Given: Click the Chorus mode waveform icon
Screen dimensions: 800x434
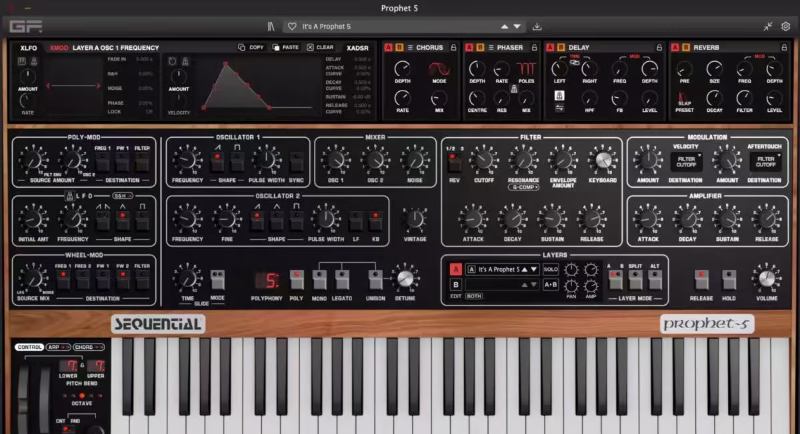Looking at the screenshot, I should 439,69.
